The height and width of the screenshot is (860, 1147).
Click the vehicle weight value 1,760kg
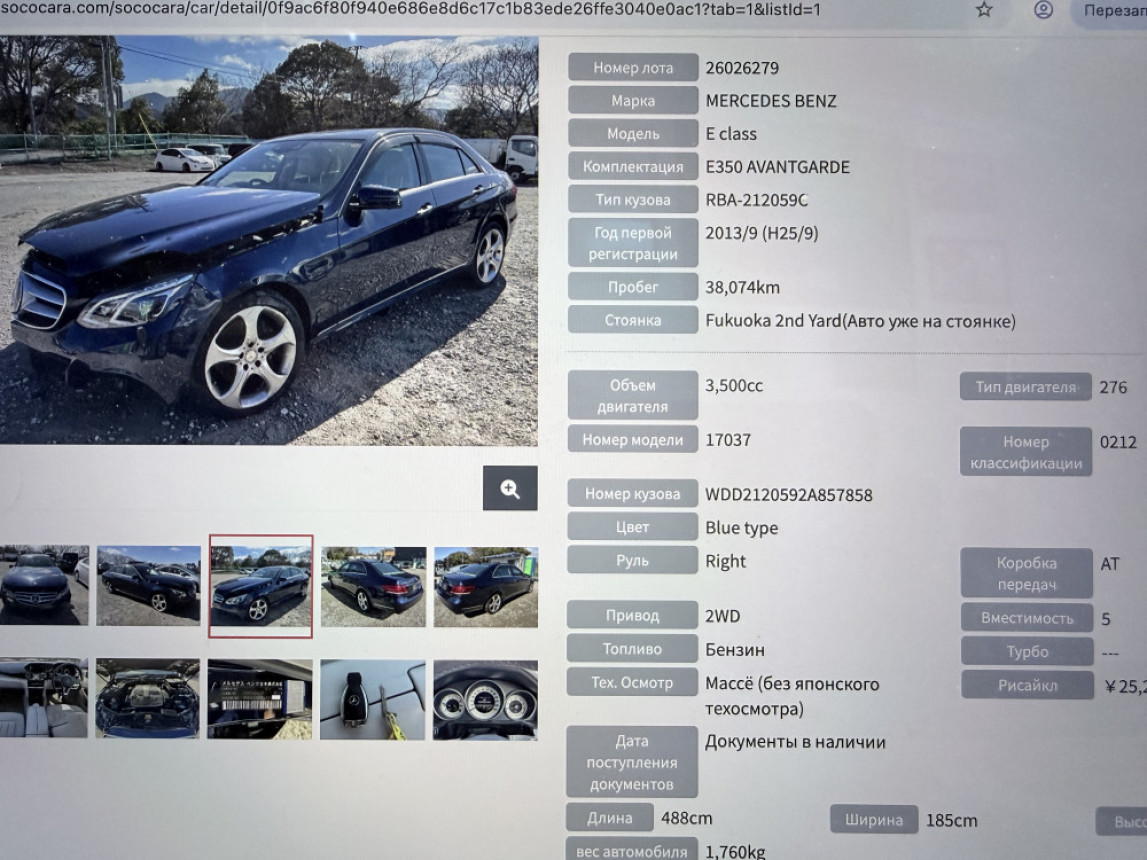pos(735,852)
